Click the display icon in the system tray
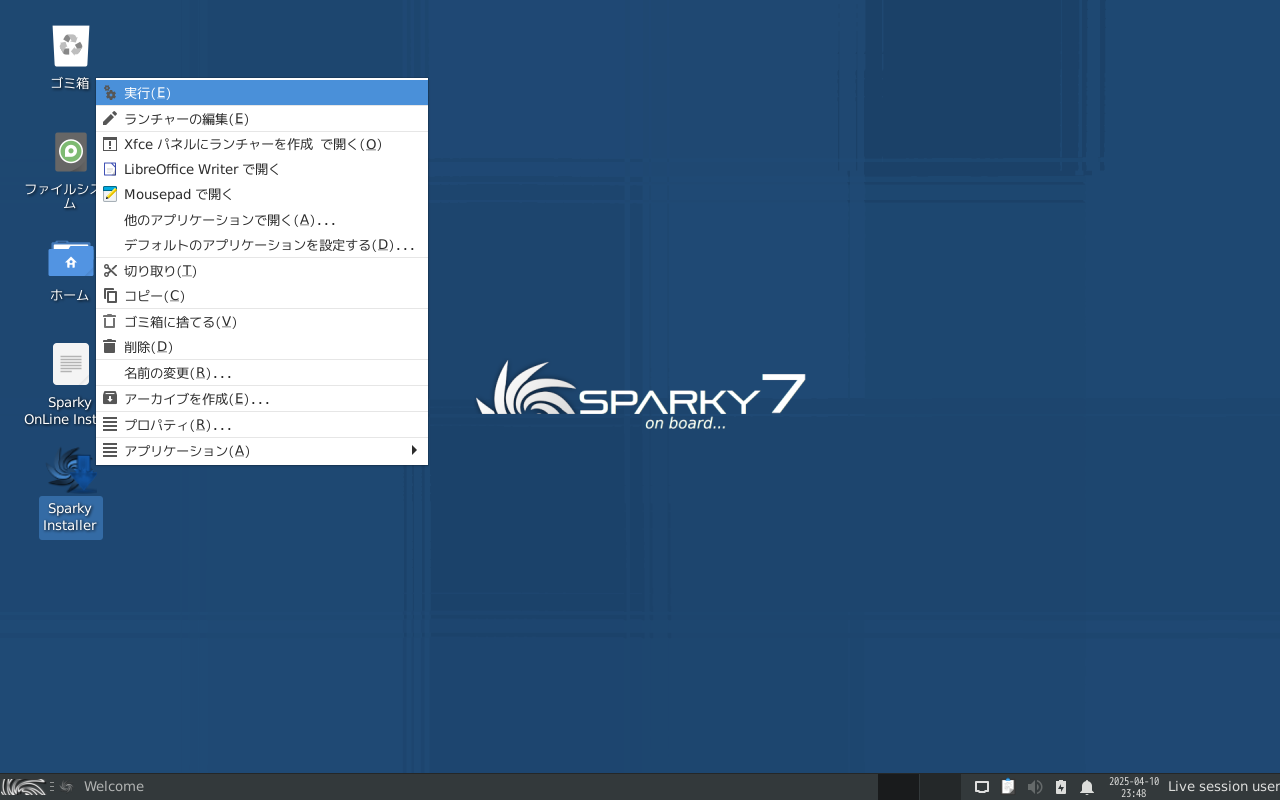Viewport: 1280px width, 800px height. 982,787
